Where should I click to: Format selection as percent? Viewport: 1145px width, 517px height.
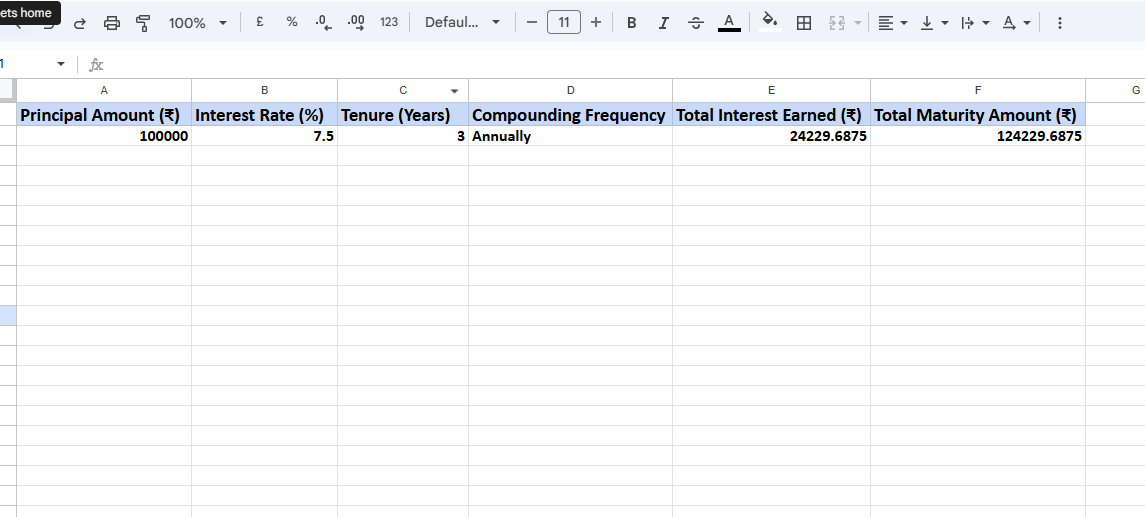[x=291, y=22]
